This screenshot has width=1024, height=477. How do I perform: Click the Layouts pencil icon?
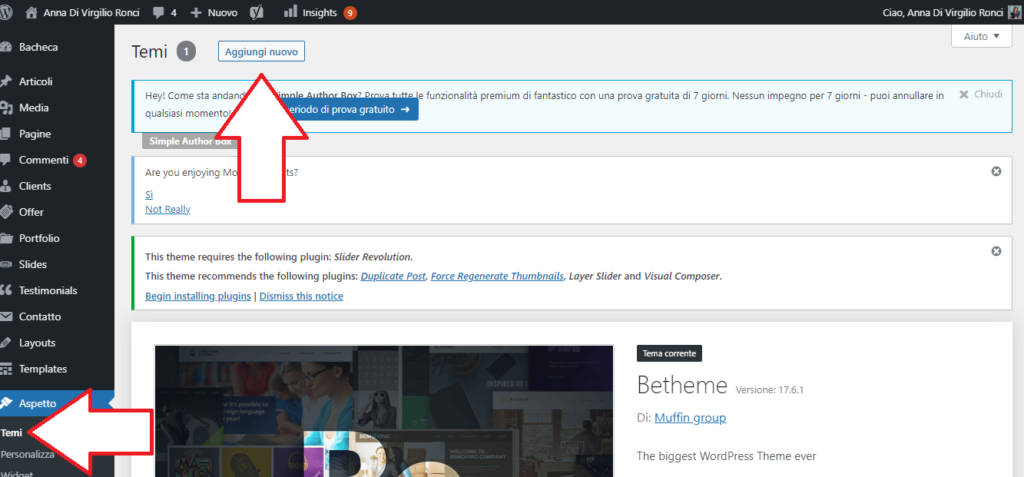pos(6,343)
